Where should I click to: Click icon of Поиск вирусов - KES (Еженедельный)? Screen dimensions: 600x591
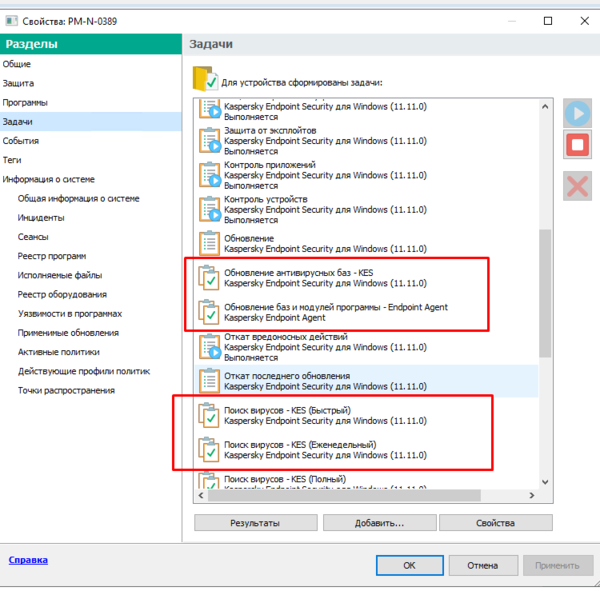tap(209, 450)
